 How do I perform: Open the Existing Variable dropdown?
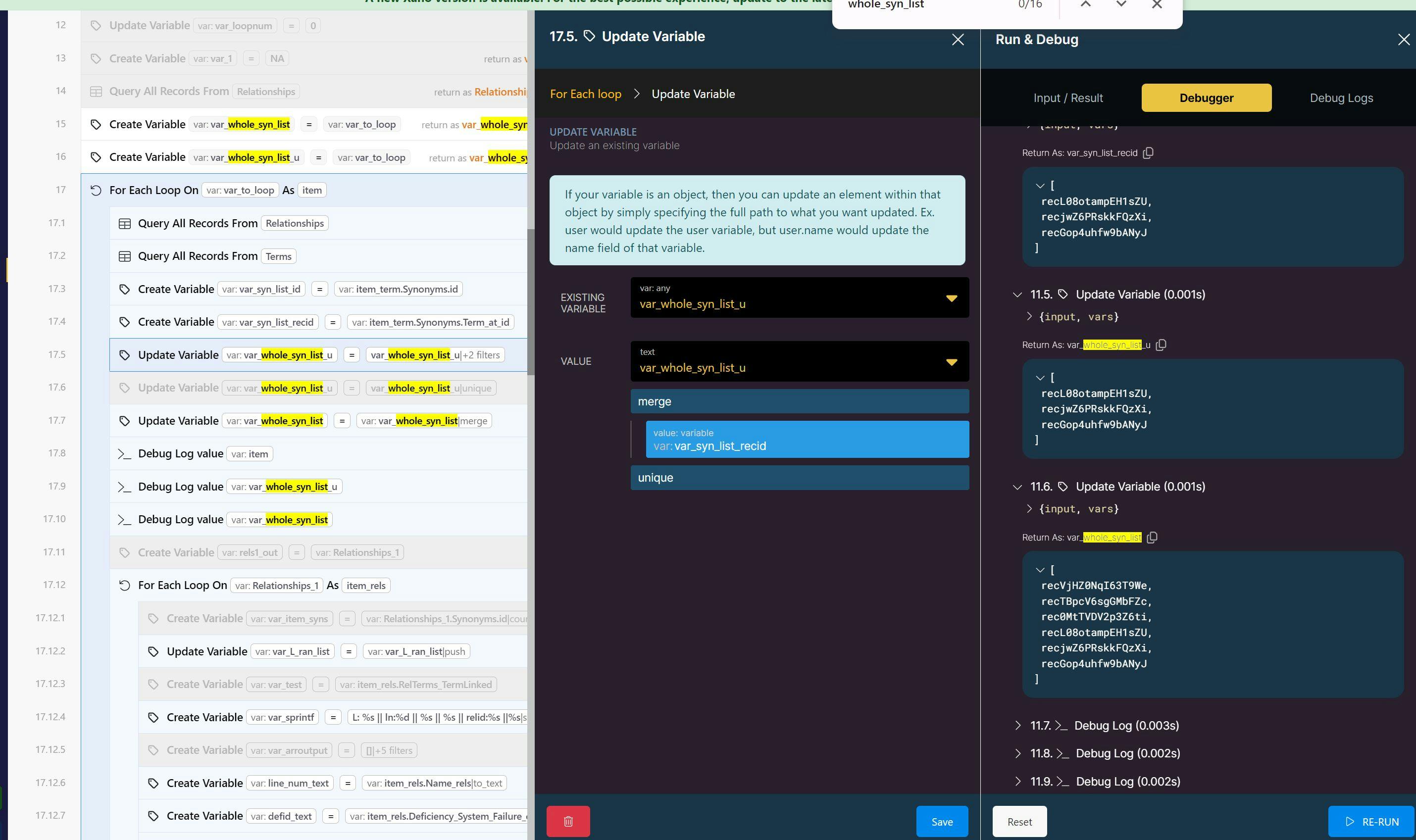click(951, 297)
